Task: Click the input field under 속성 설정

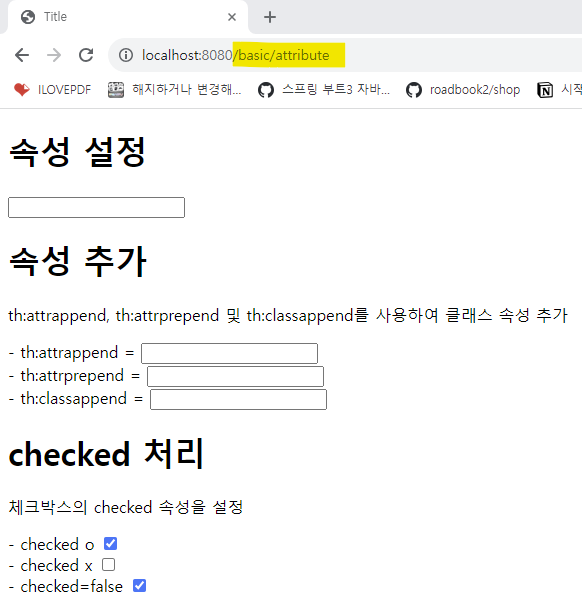Action: click(96, 207)
